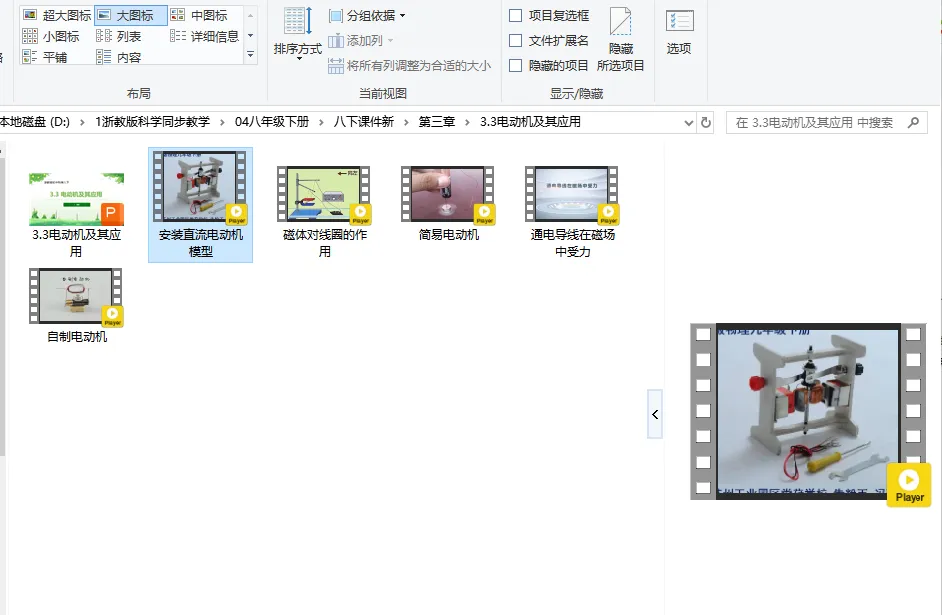This screenshot has width=942, height=615.
Task: Select video 通电导线在磁场中受力
Action: click(573, 211)
